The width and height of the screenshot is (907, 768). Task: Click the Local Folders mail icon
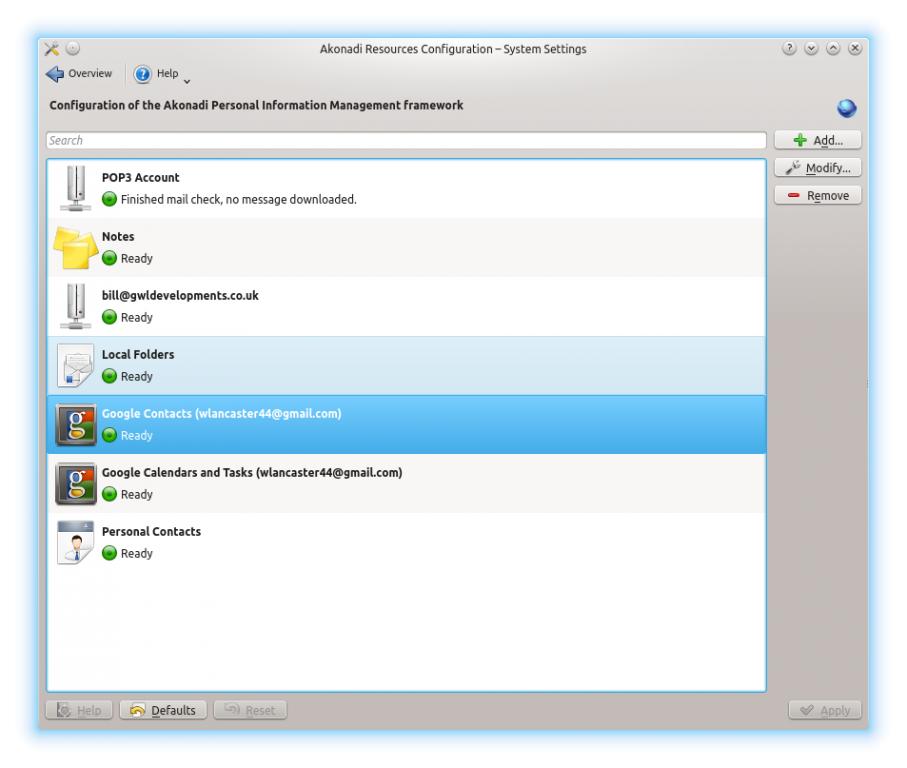click(75, 365)
